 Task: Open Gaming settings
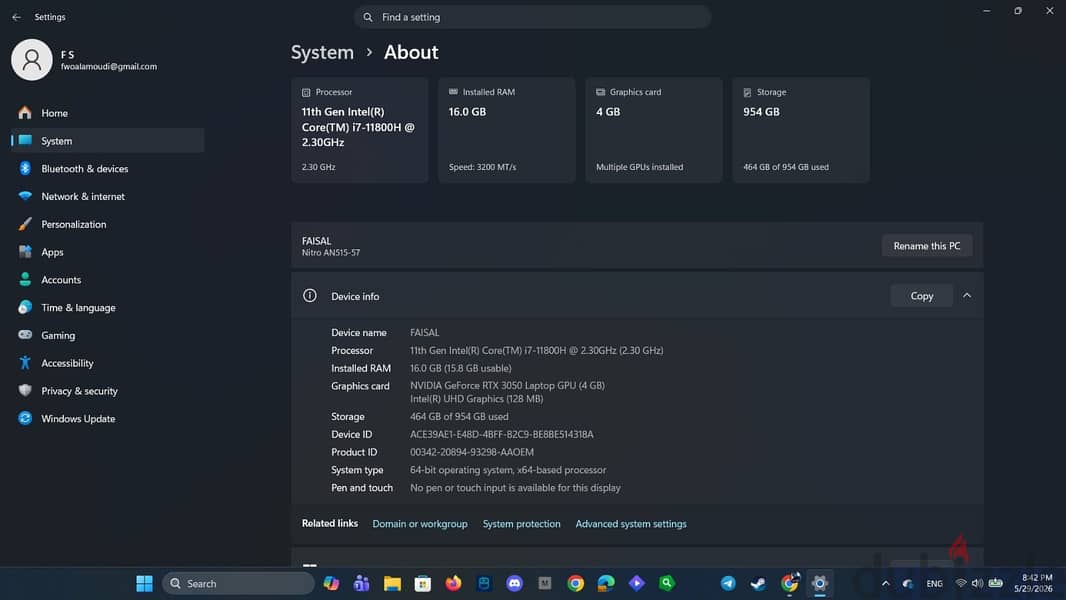(107, 336)
